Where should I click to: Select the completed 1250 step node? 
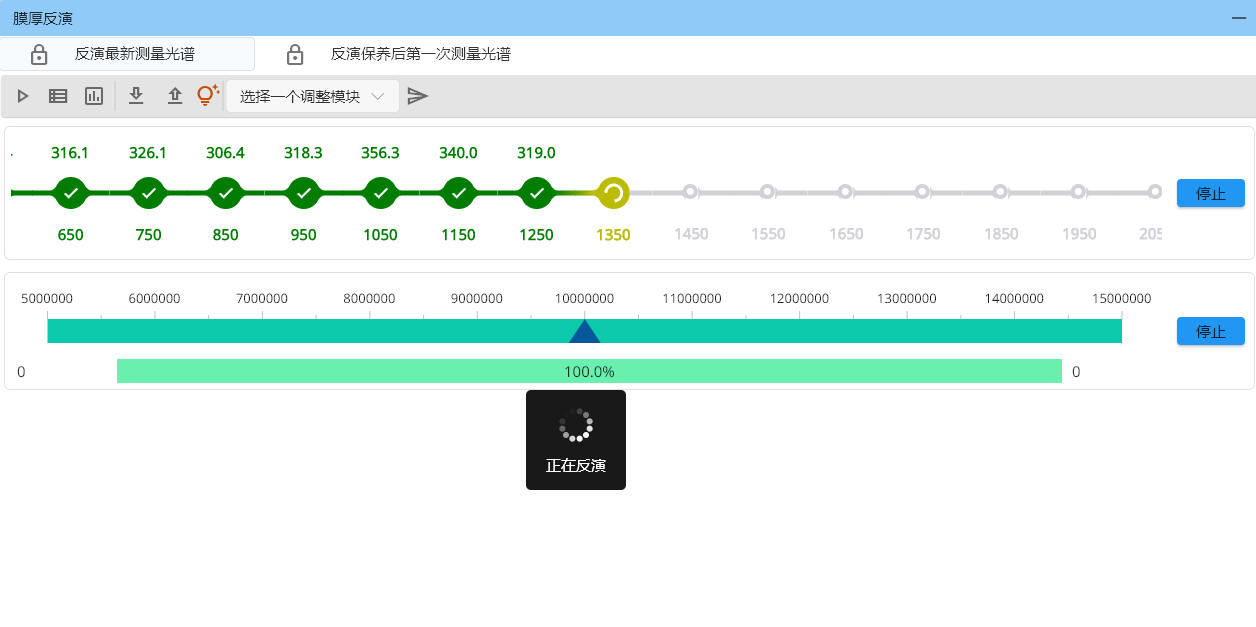537,193
